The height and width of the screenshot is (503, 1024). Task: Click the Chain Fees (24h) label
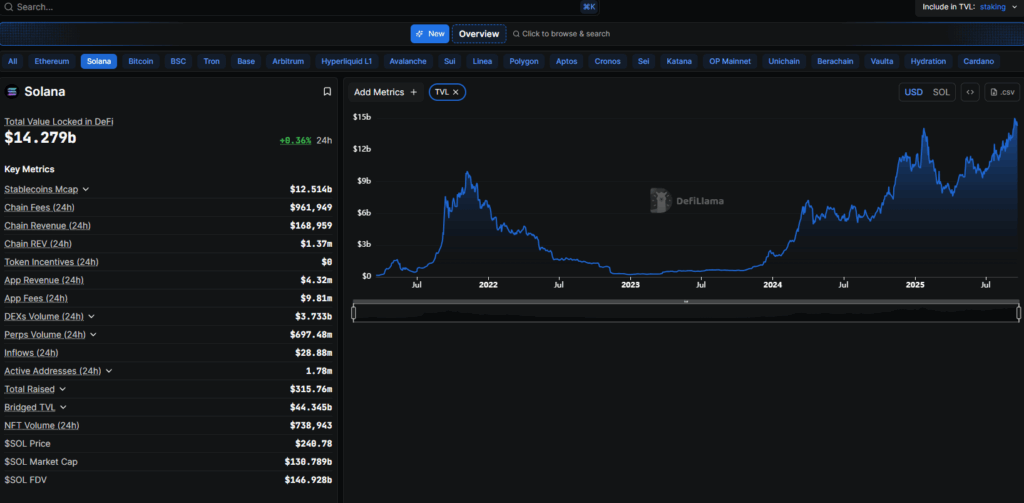click(x=39, y=208)
